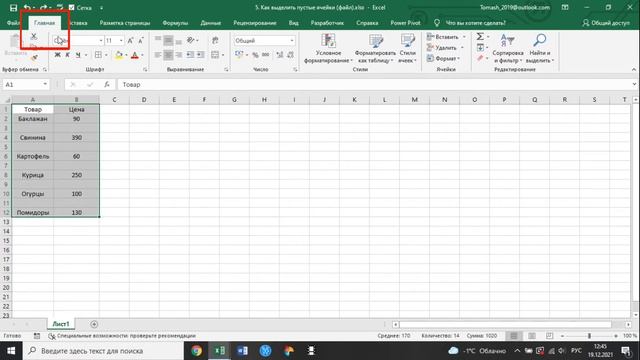Click the increase indent icon
The width and height of the screenshot is (640, 360).
[x=200, y=55]
